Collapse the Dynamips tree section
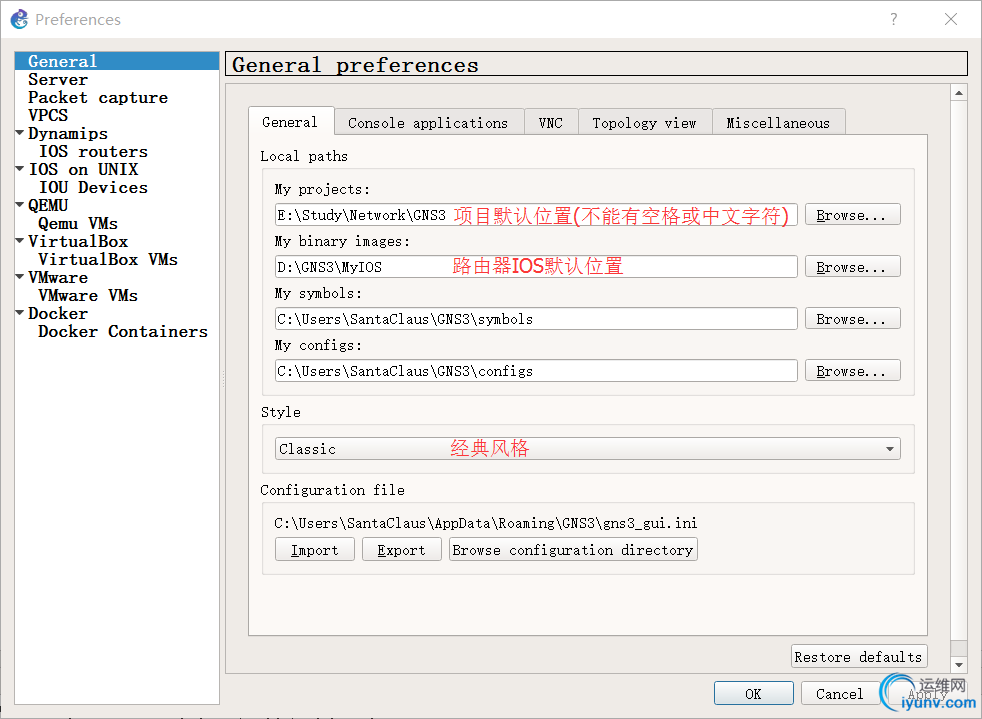Screen dimensions: 982x719 point(20,133)
